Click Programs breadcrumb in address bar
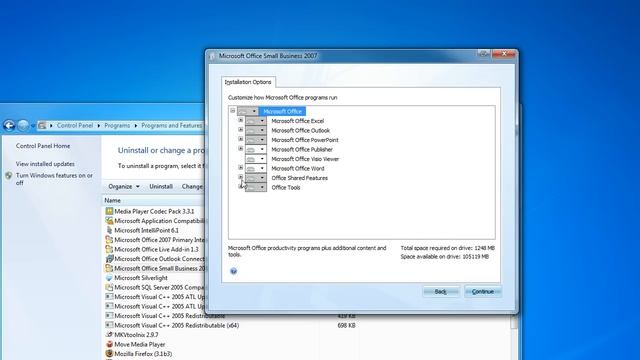This screenshot has height=360, width=640. pyautogui.click(x=117, y=125)
